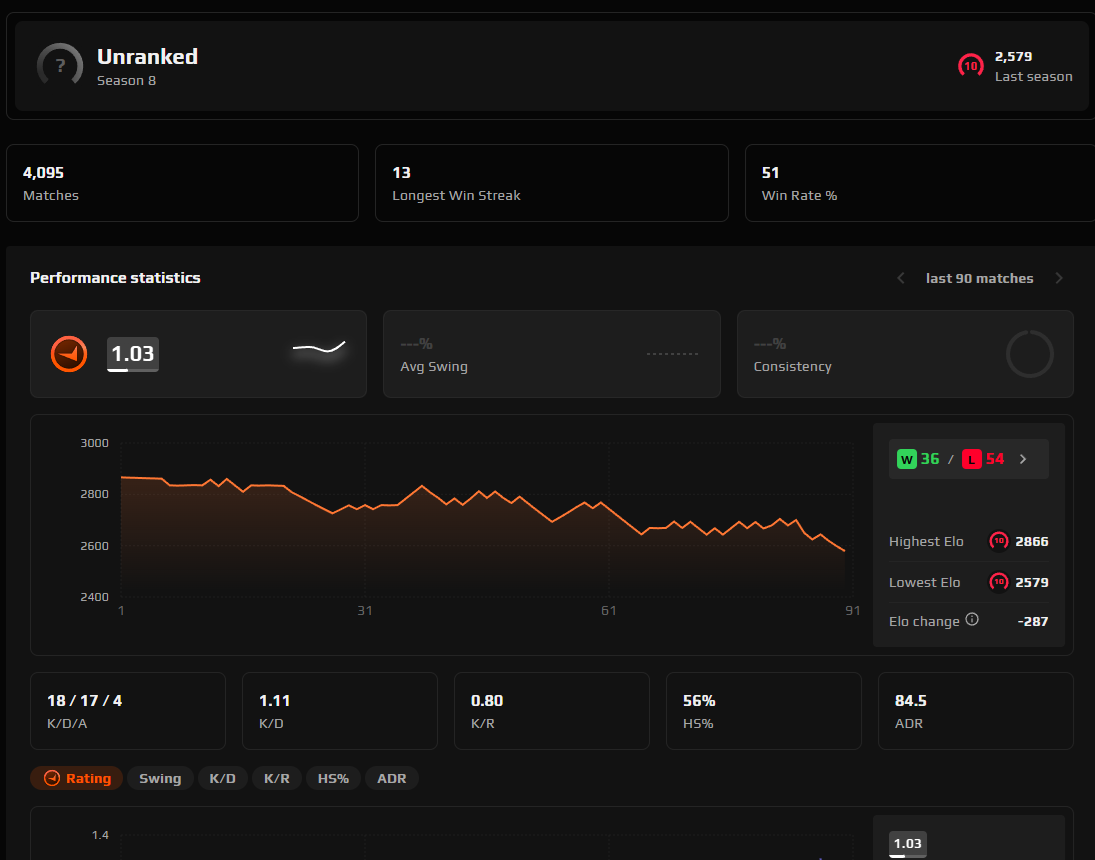Click the 56% HS% stat card
1095x860 pixels.
point(764,711)
